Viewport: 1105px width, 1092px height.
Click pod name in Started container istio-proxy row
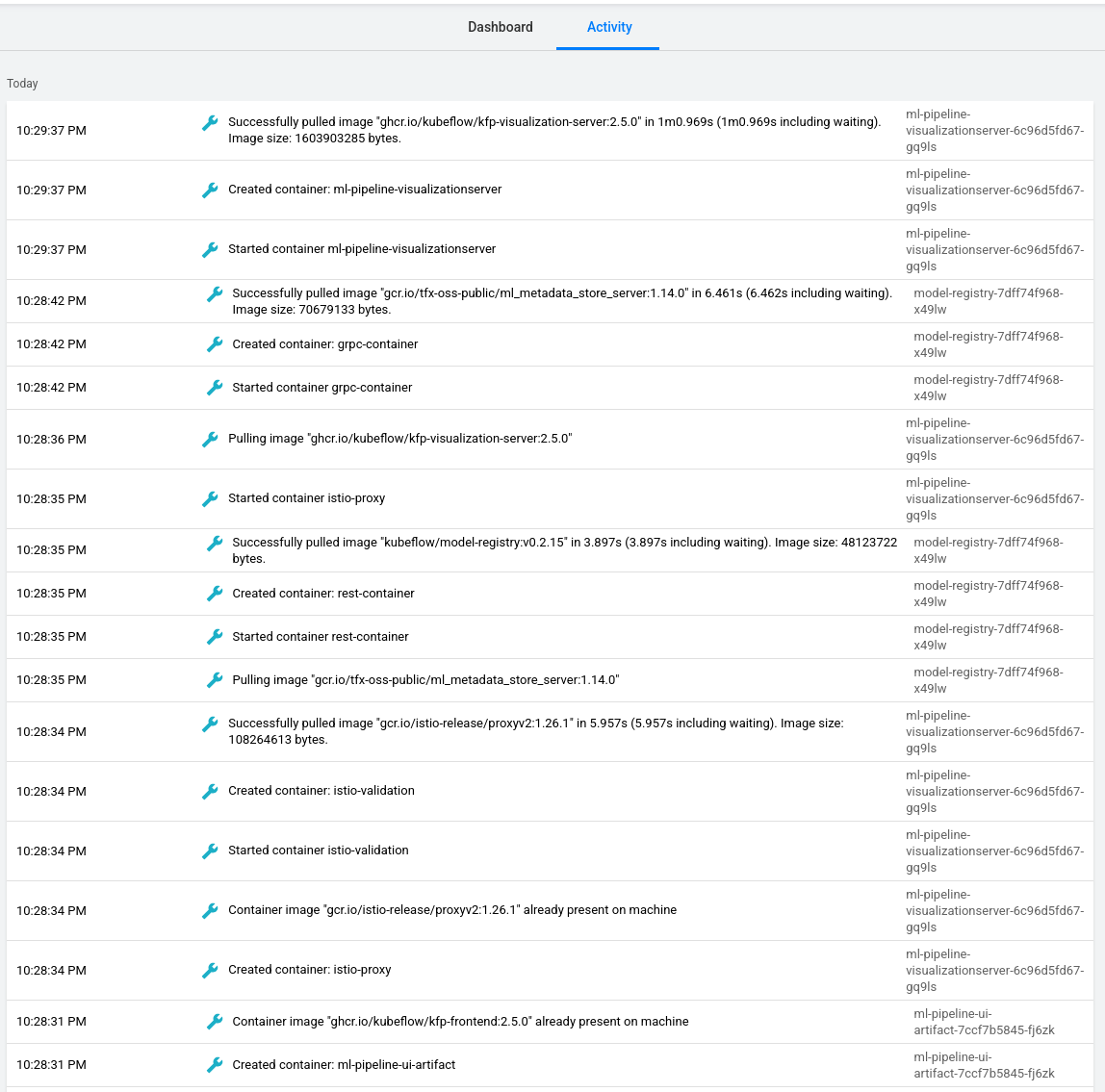pos(994,498)
